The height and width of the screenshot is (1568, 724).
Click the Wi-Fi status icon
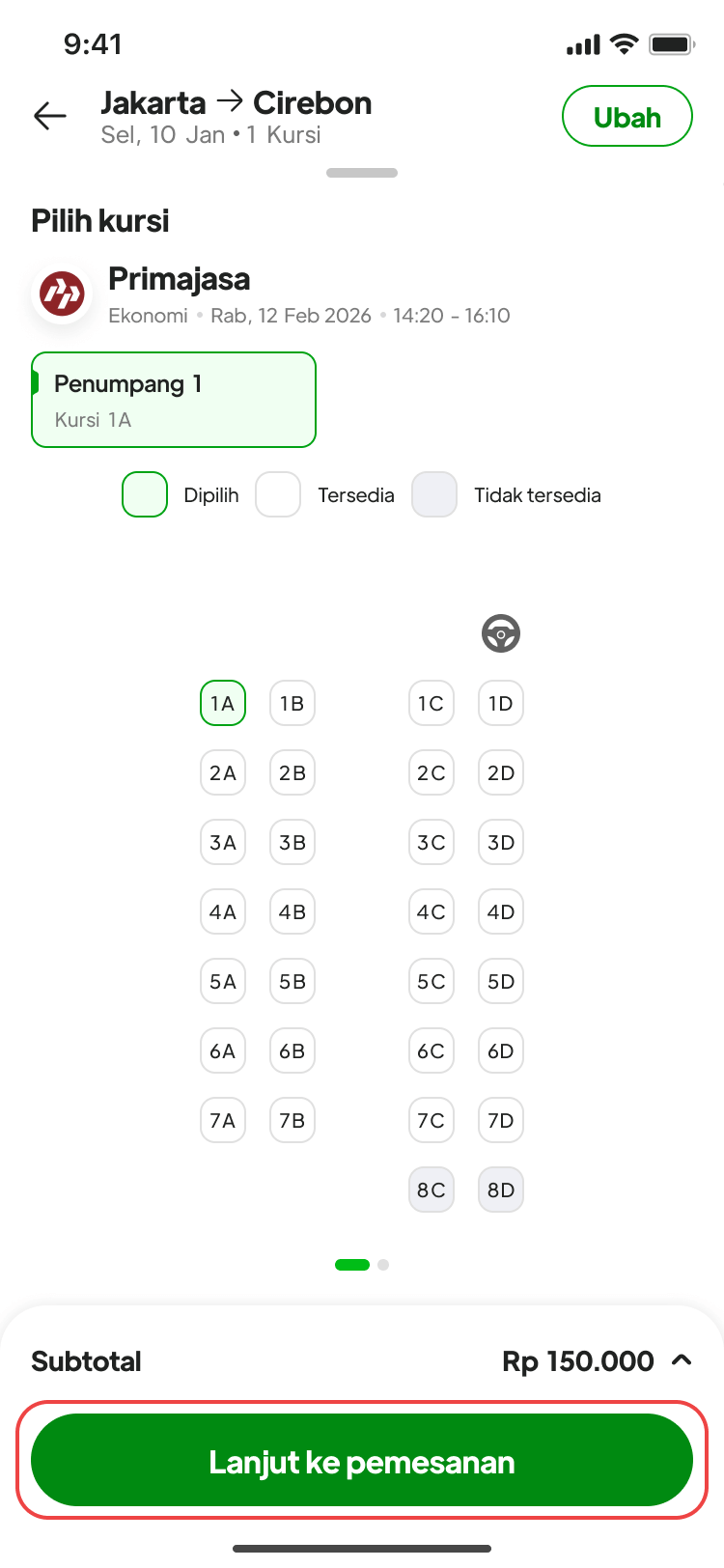pyautogui.click(x=625, y=44)
